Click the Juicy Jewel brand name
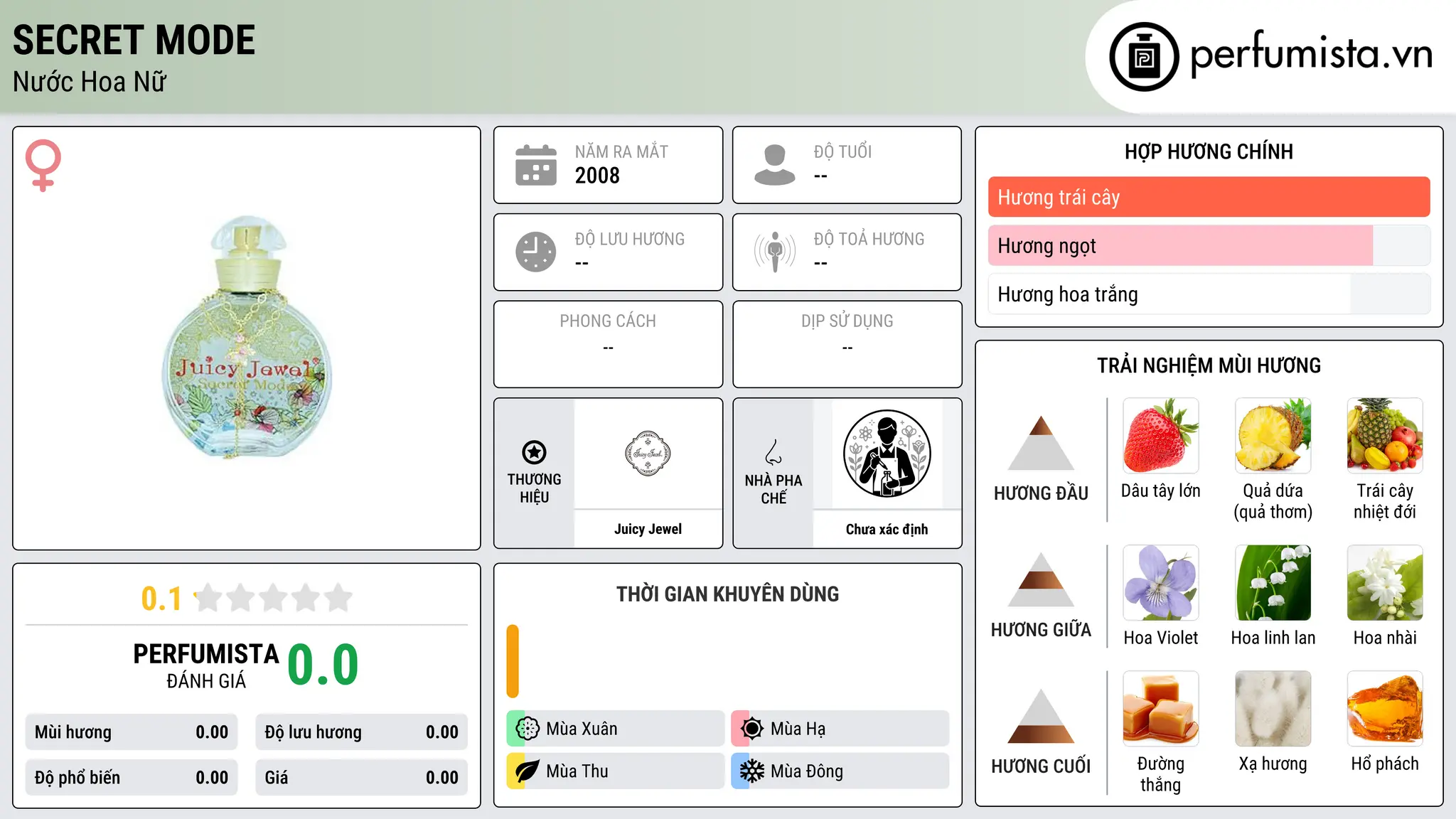The width and height of the screenshot is (1456, 819). click(x=648, y=529)
